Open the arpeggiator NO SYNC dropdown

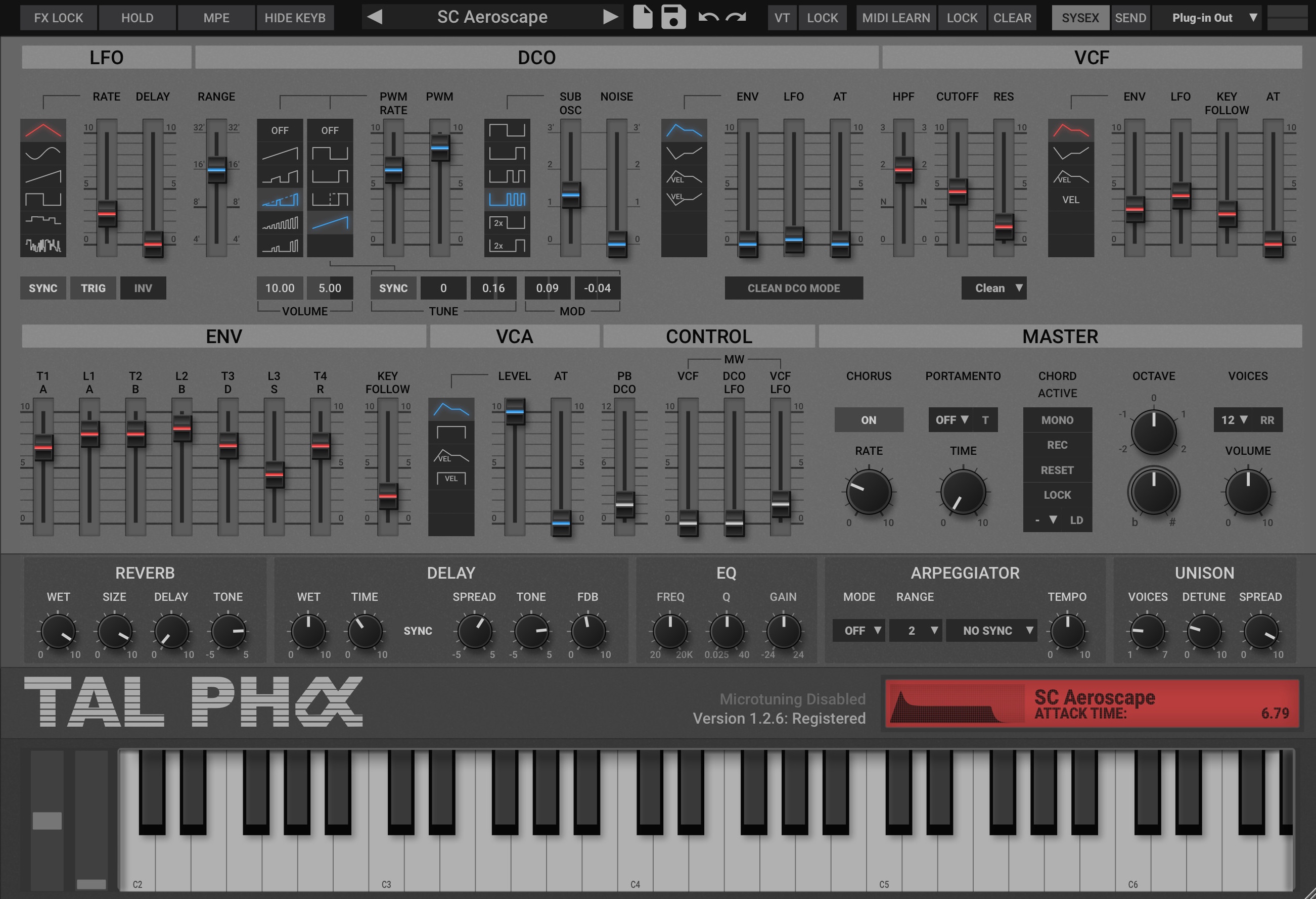pos(992,630)
